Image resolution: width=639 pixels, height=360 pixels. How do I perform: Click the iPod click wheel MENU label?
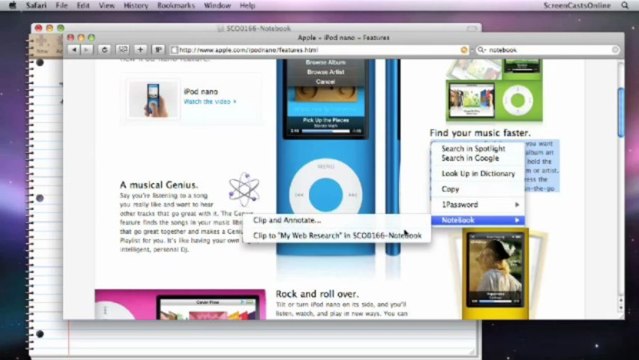326,167
